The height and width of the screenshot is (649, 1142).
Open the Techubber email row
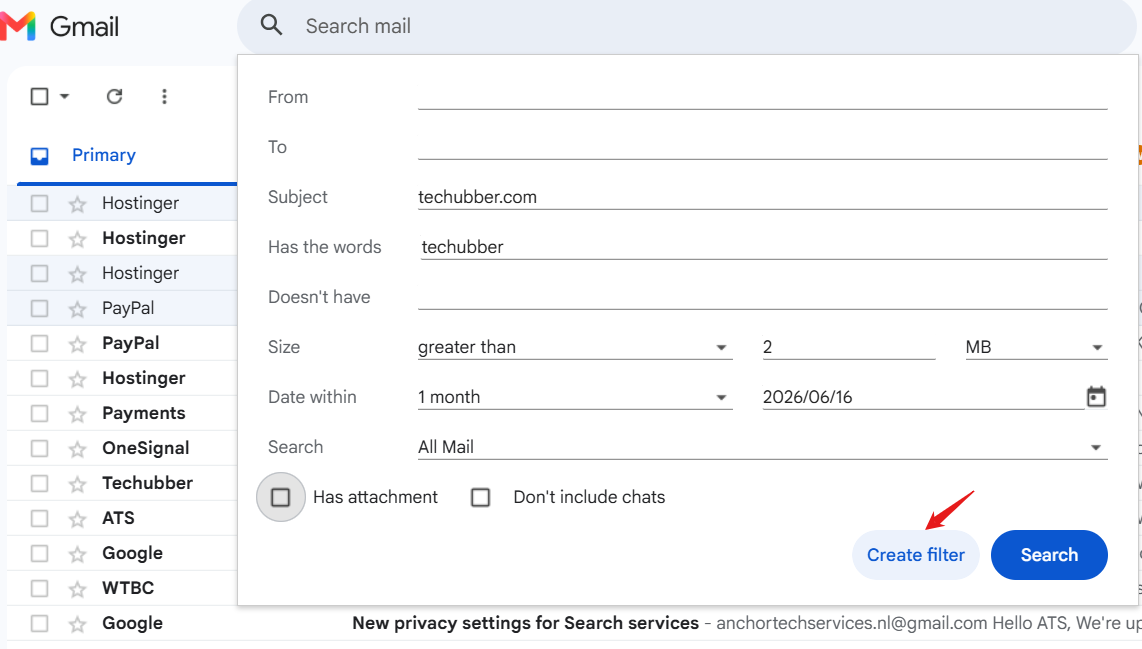coord(122,483)
